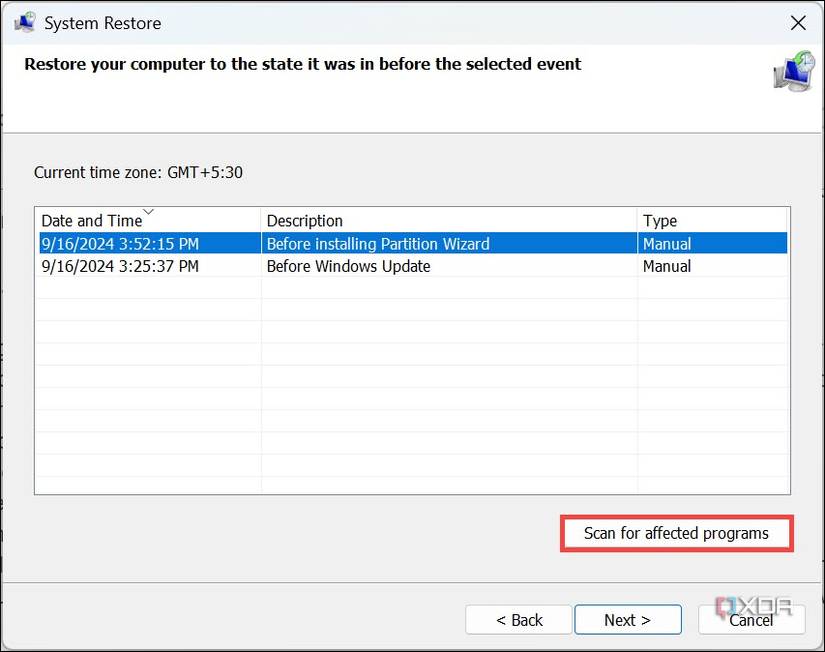
Task: Sort by Description column header
Action: [x=449, y=220]
